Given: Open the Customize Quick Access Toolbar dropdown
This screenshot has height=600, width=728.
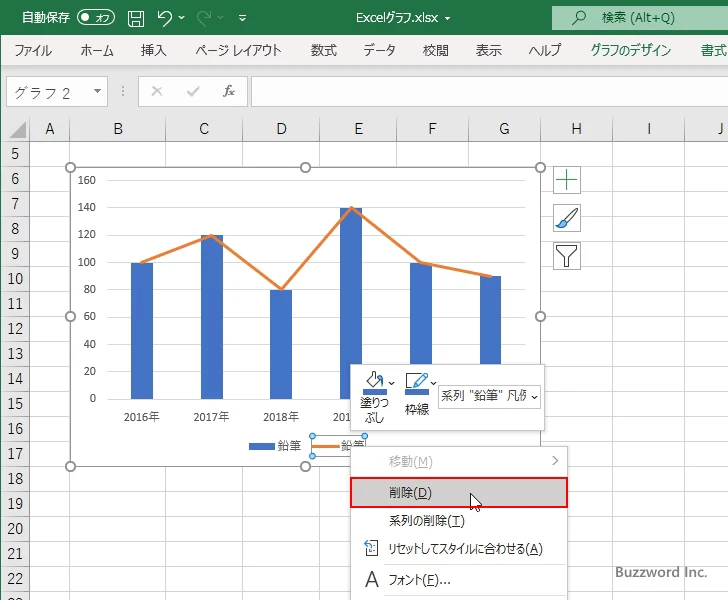Looking at the screenshot, I should pos(242,18).
